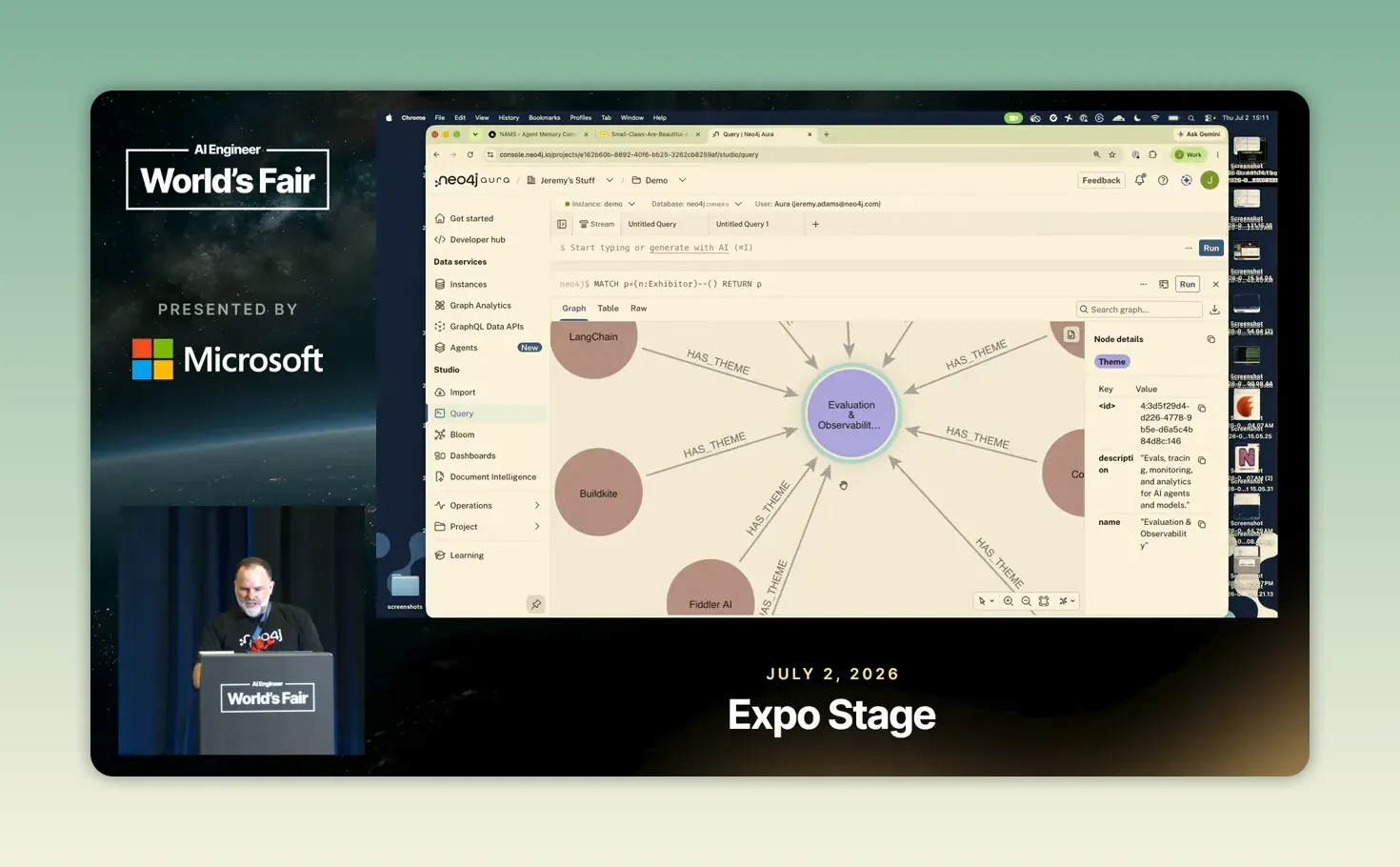
Task: Select the Evaluation & Observability graph node
Action: (850, 414)
